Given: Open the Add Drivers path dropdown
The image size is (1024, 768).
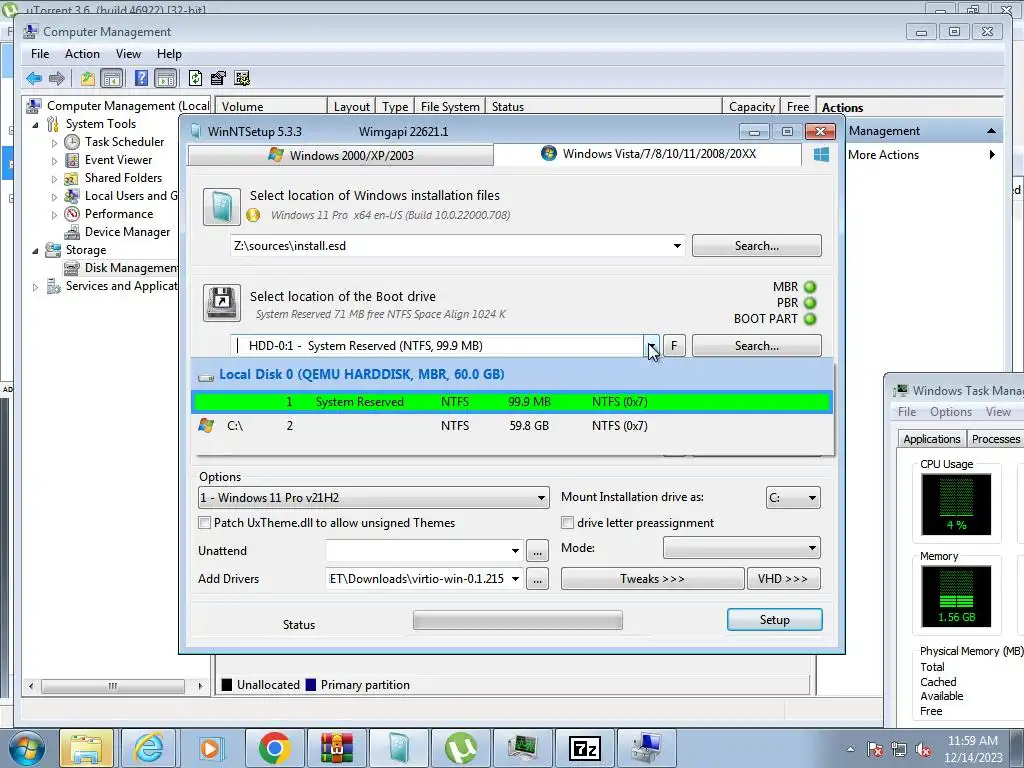Looking at the screenshot, I should pos(515,579).
